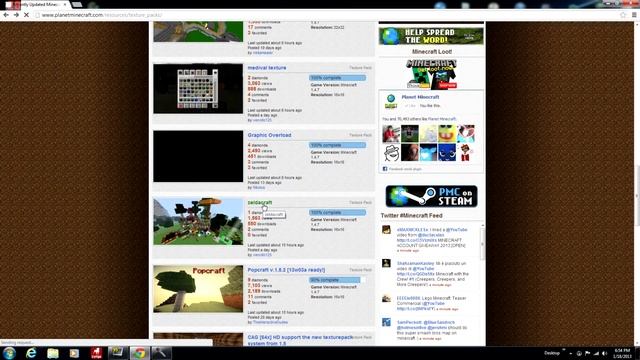Click the browser forward arrow
The width and height of the screenshot is (640, 360).
coord(16,15)
